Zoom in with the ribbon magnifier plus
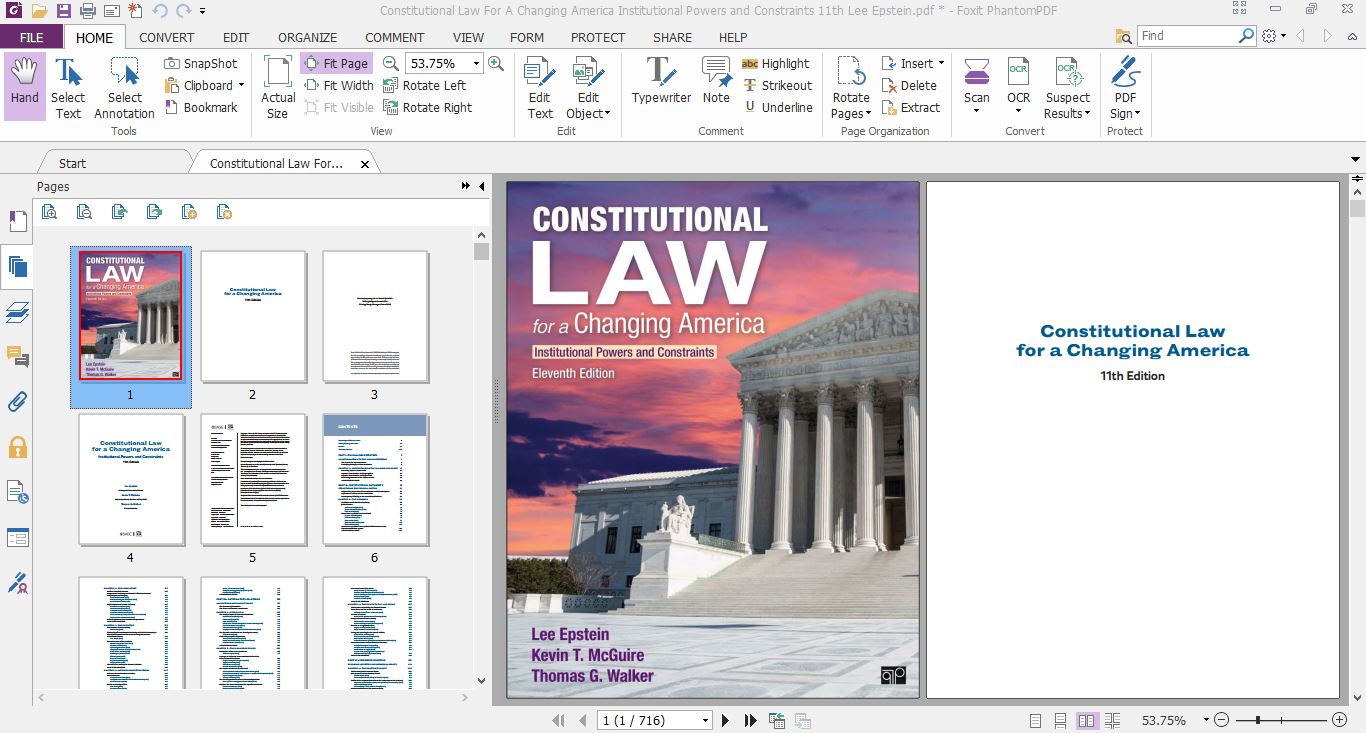The width and height of the screenshot is (1366, 733). 495,63
